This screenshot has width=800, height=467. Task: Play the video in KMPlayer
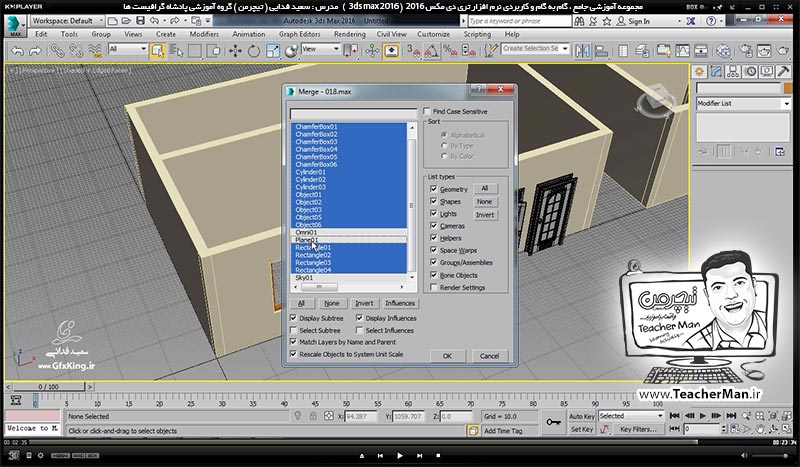(399, 455)
